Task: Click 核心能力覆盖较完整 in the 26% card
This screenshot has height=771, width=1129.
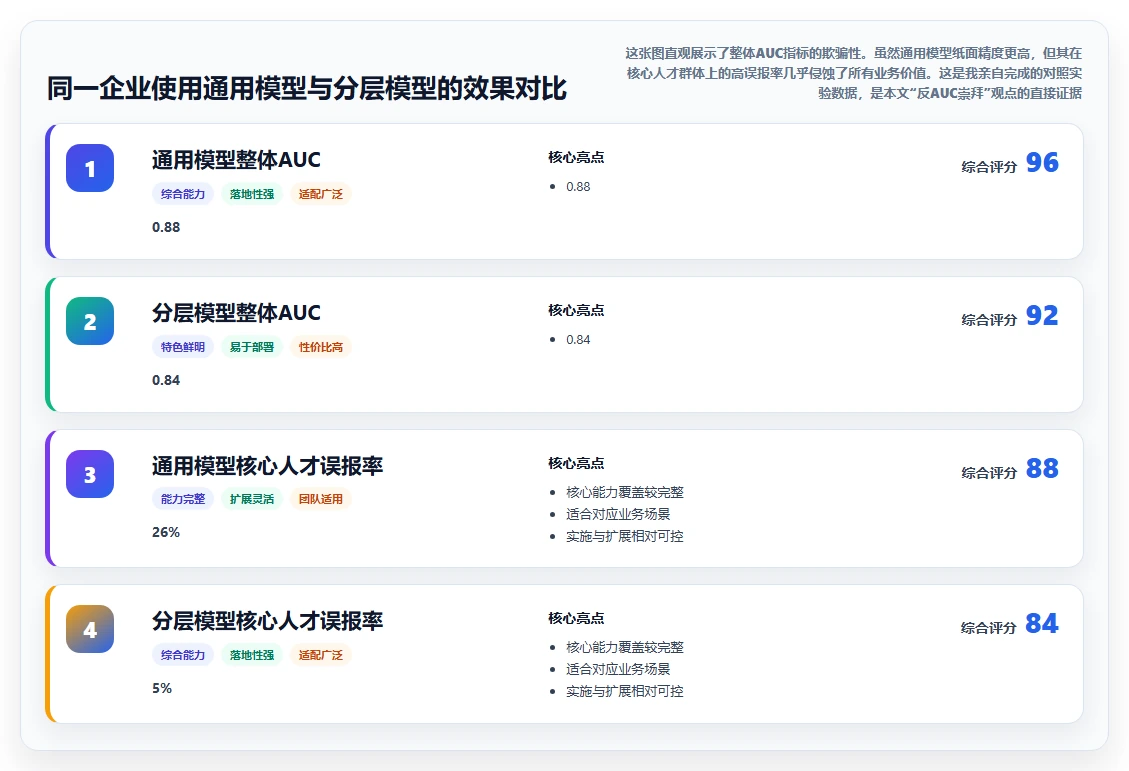Action: pyautogui.click(x=625, y=492)
